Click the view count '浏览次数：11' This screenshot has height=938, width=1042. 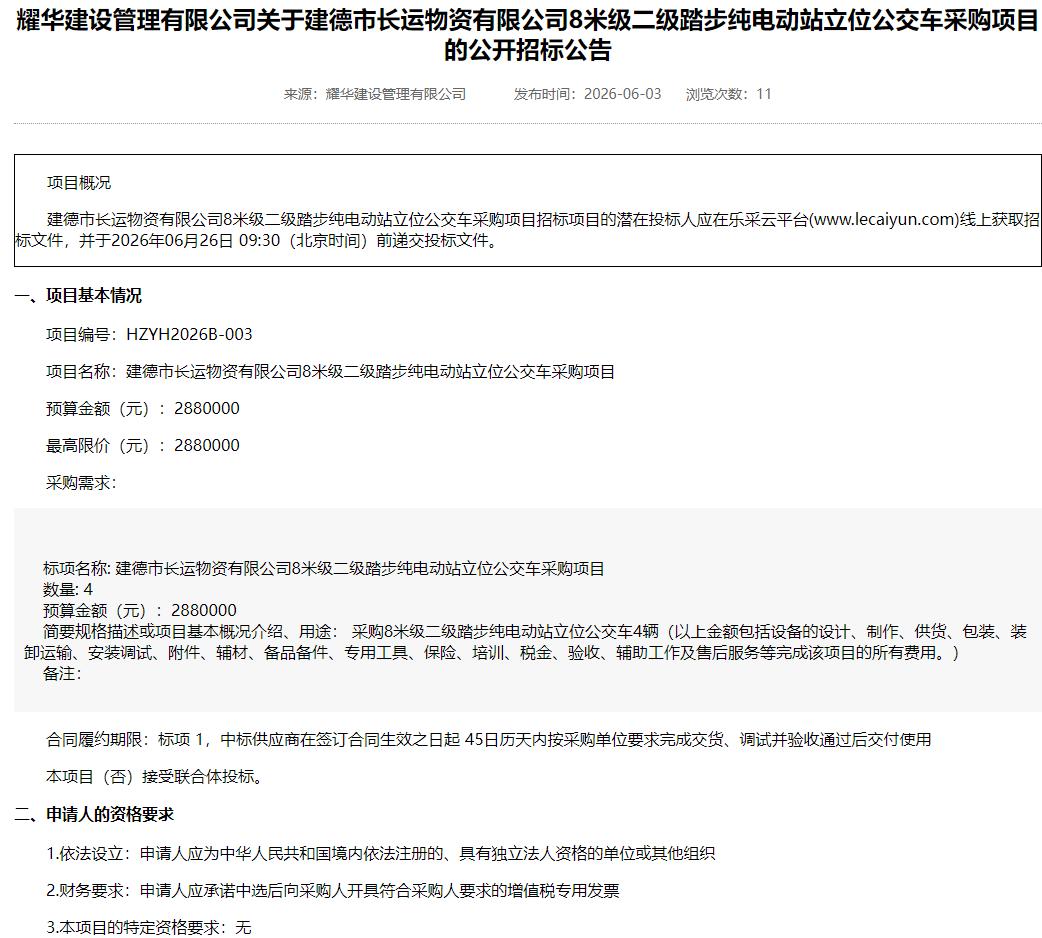pos(729,94)
